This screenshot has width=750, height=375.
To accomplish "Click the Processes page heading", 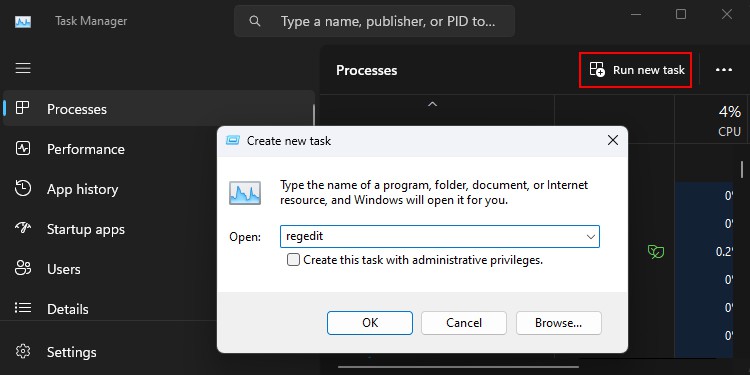I will (366, 70).
